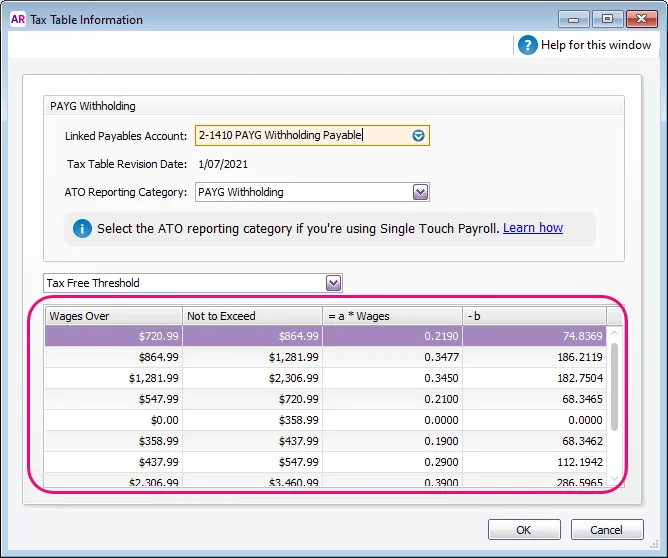Viewport: 668px width, 558px height.
Task: Click the table scrollbar up arrow
Action: coord(614,333)
